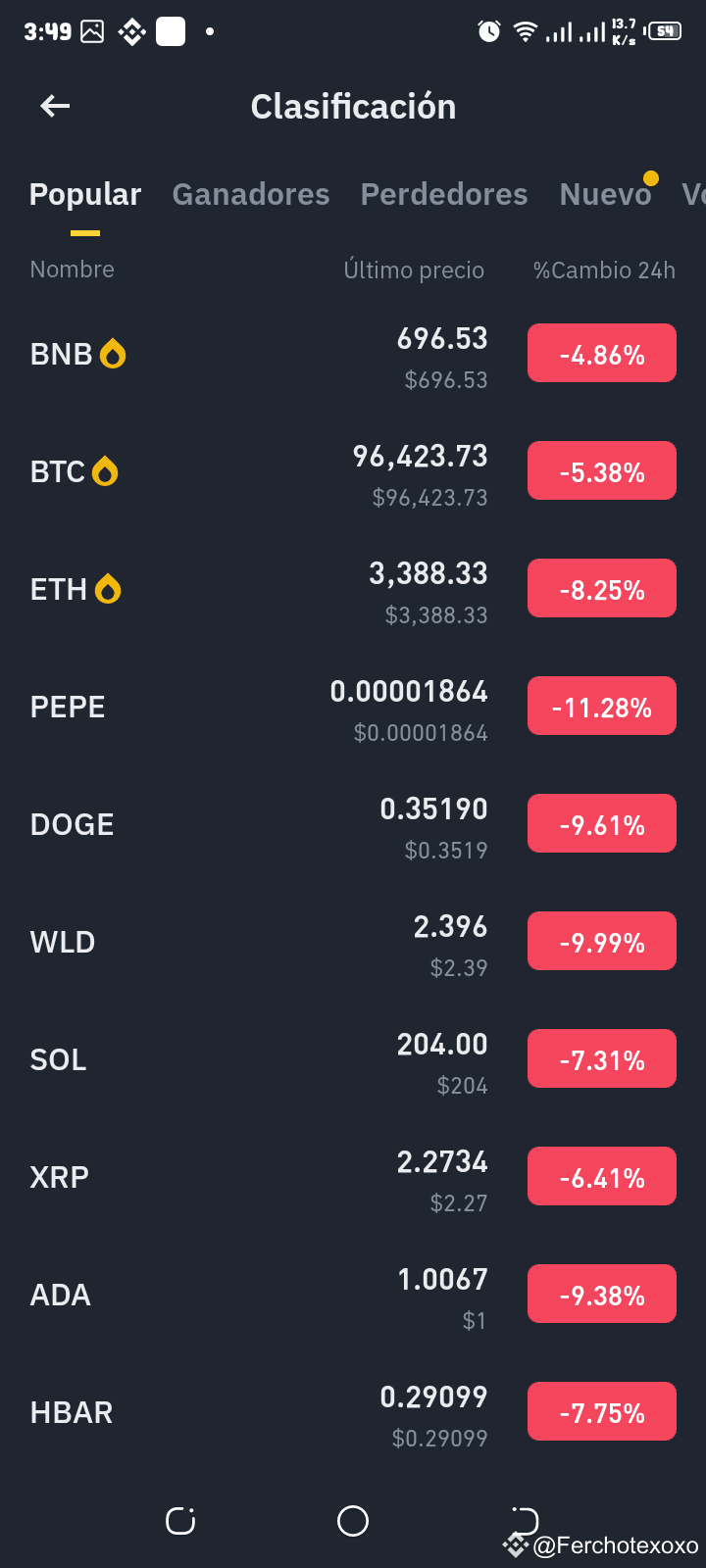Tap the hot flame icon beside ETH
The image size is (706, 1568).
click(108, 589)
